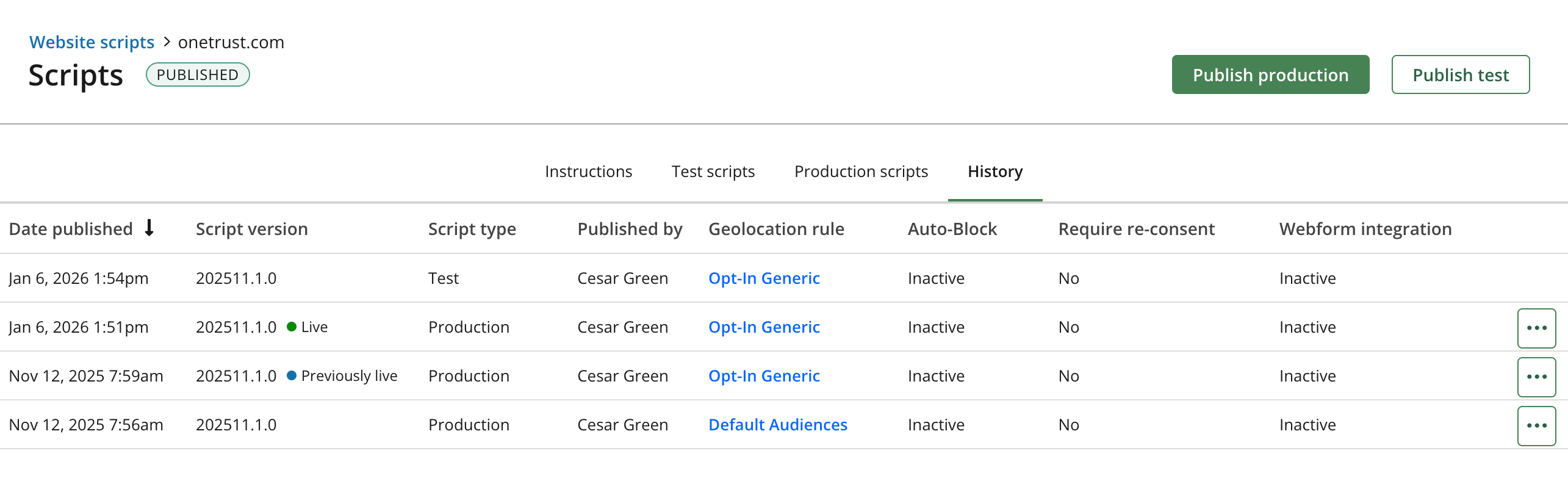This screenshot has height=503, width=1568.
Task: Open Opt-In Generic rule in Live production row
Action: pyautogui.click(x=764, y=327)
